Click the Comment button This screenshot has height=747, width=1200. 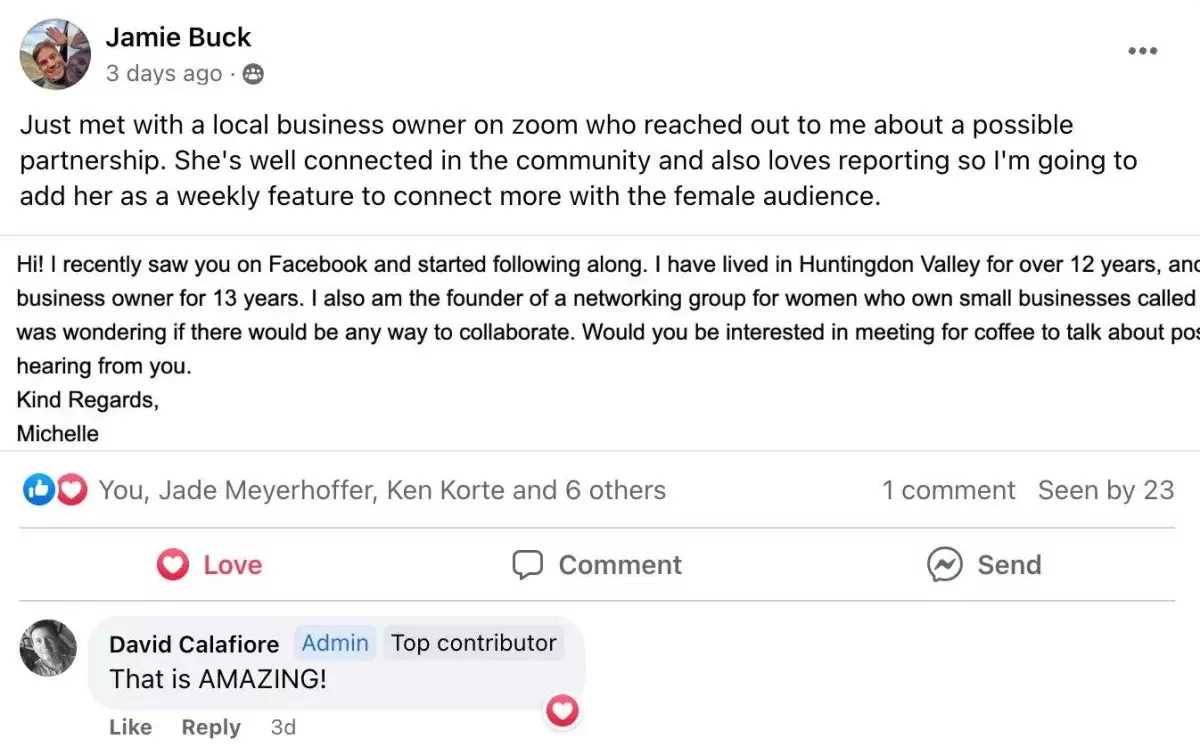coord(597,565)
